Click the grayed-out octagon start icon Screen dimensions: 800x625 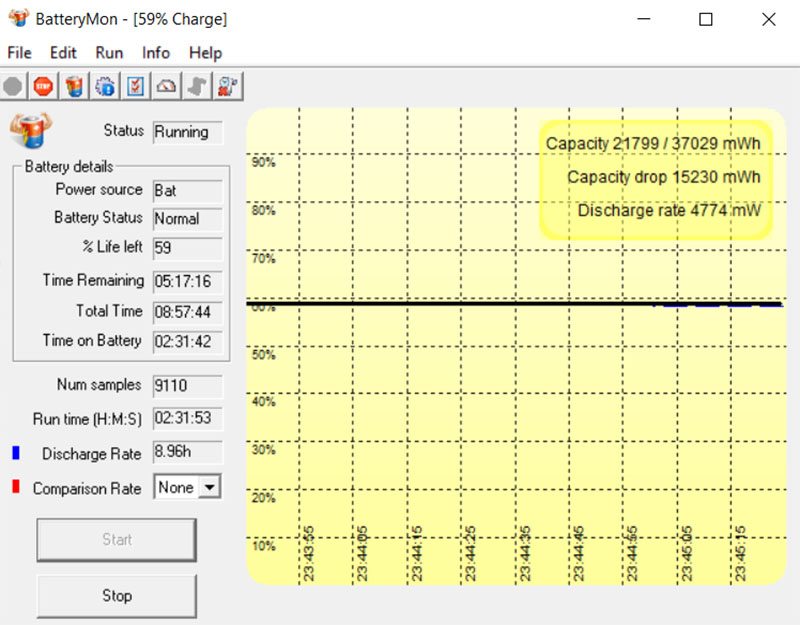[x=13, y=86]
